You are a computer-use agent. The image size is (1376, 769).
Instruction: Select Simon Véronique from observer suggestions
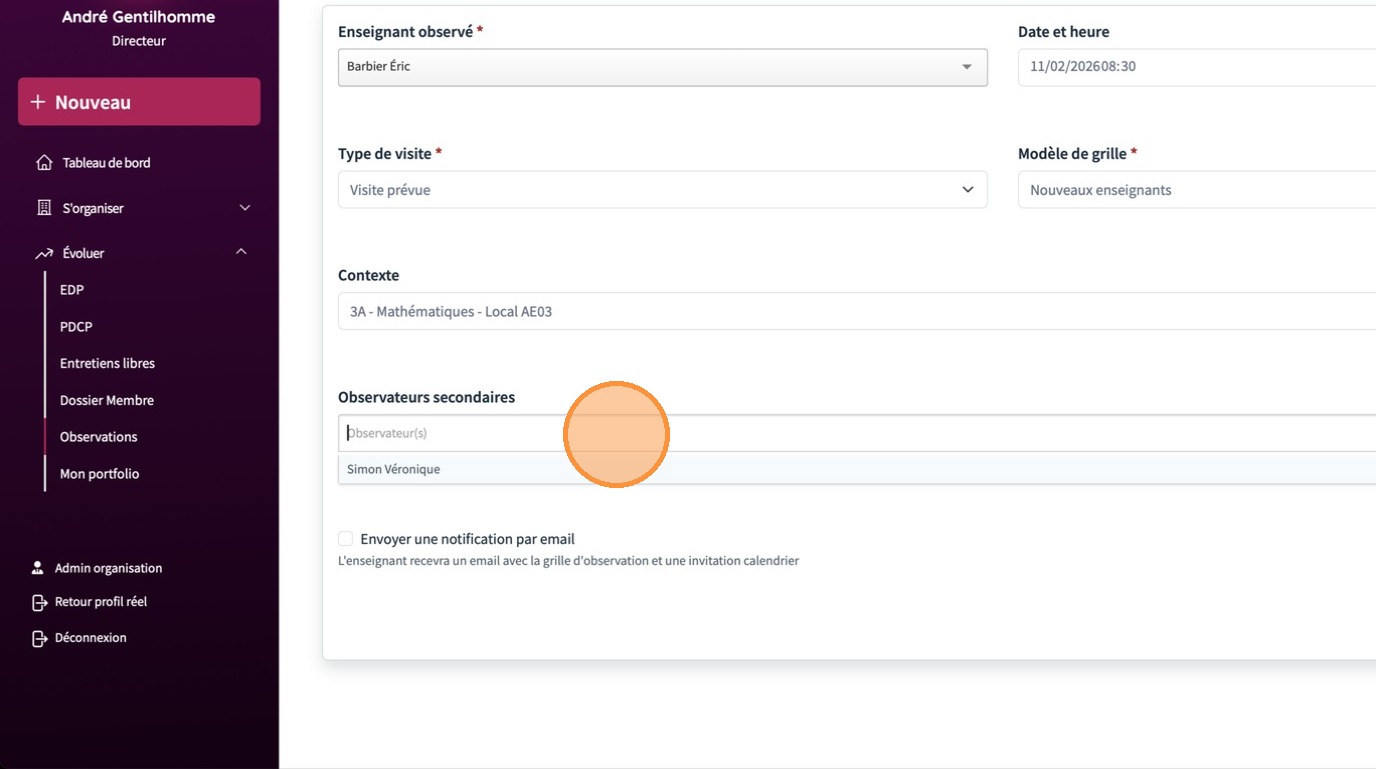394,469
